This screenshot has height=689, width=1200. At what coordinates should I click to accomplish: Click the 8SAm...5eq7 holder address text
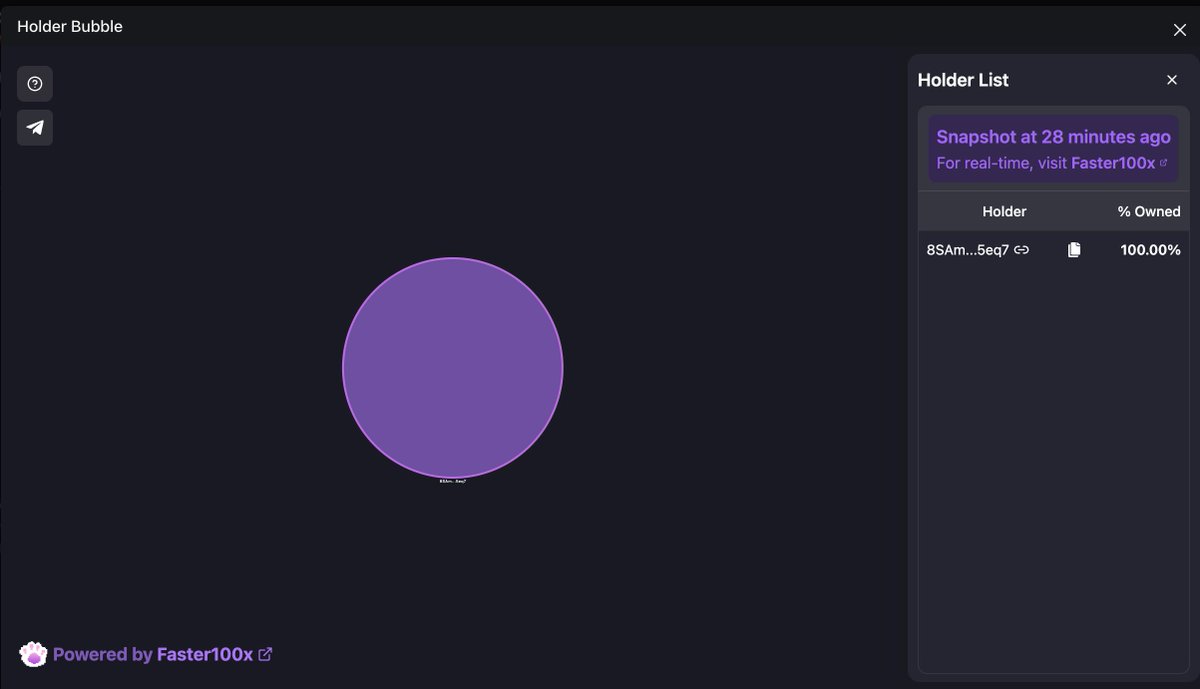point(968,250)
